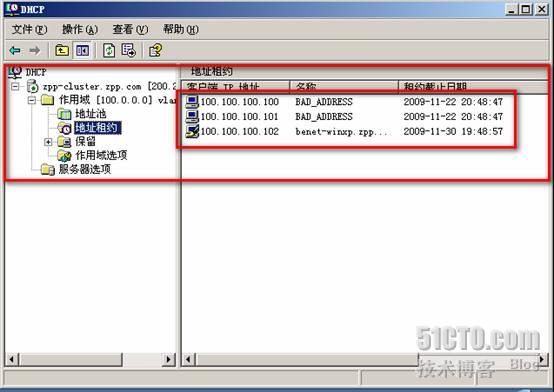554x392 pixels.
Task: Click the Refresh toolbar icon
Action: pos(109,50)
